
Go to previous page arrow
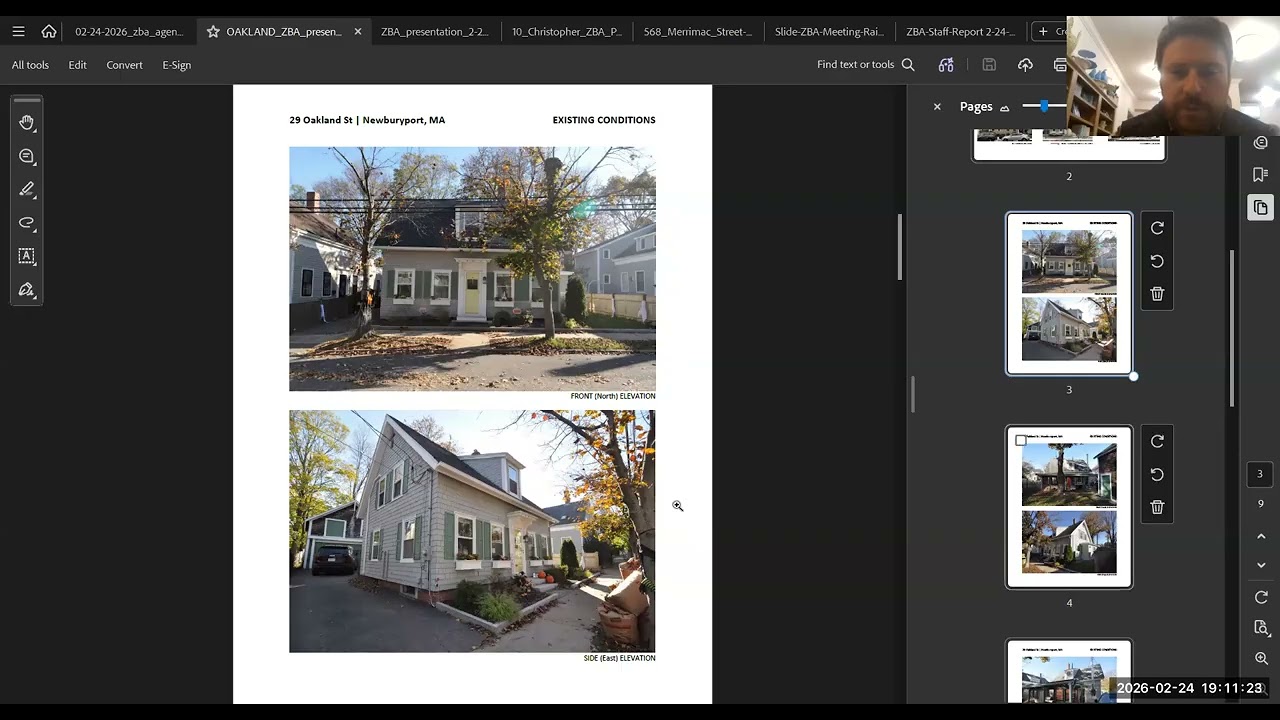(x=1260, y=537)
